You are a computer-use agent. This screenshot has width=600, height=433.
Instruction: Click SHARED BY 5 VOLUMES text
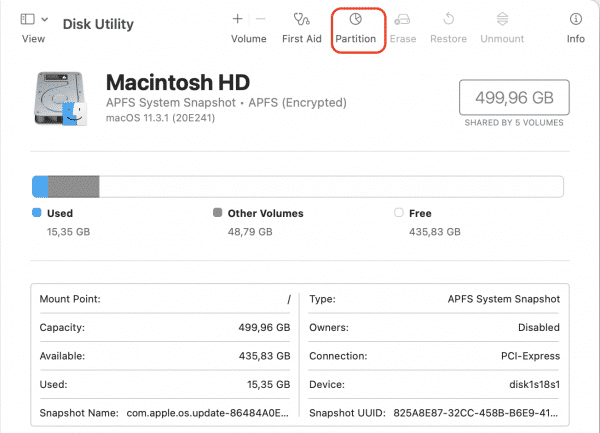point(514,123)
